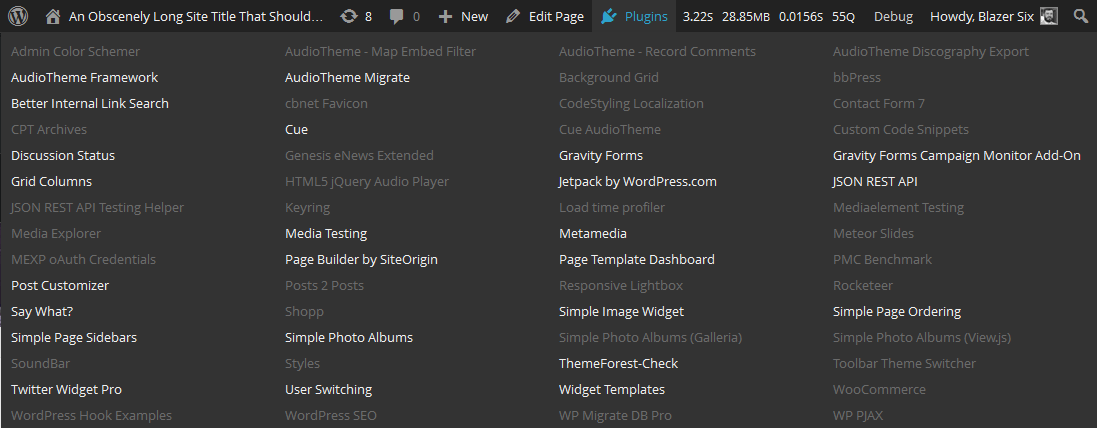The width and height of the screenshot is (1097, 428).
Task: Choose AudioTheme Framework from the plugins list
Action: click(x=84, y=77)
